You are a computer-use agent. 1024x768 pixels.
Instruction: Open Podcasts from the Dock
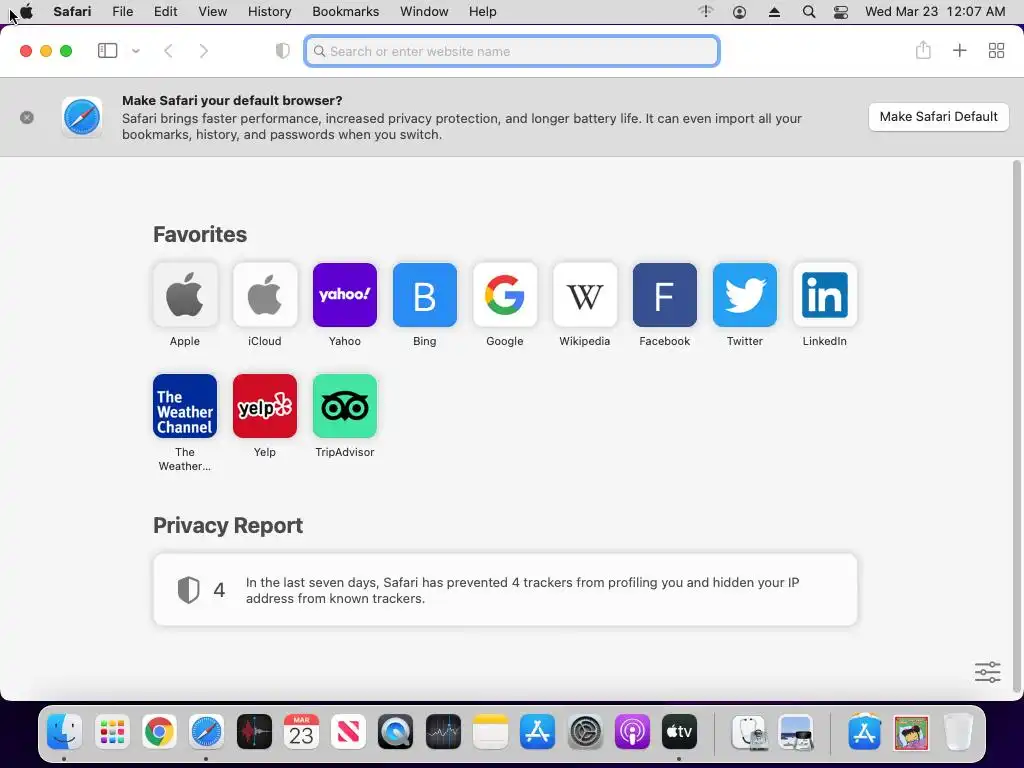(632, 731)
